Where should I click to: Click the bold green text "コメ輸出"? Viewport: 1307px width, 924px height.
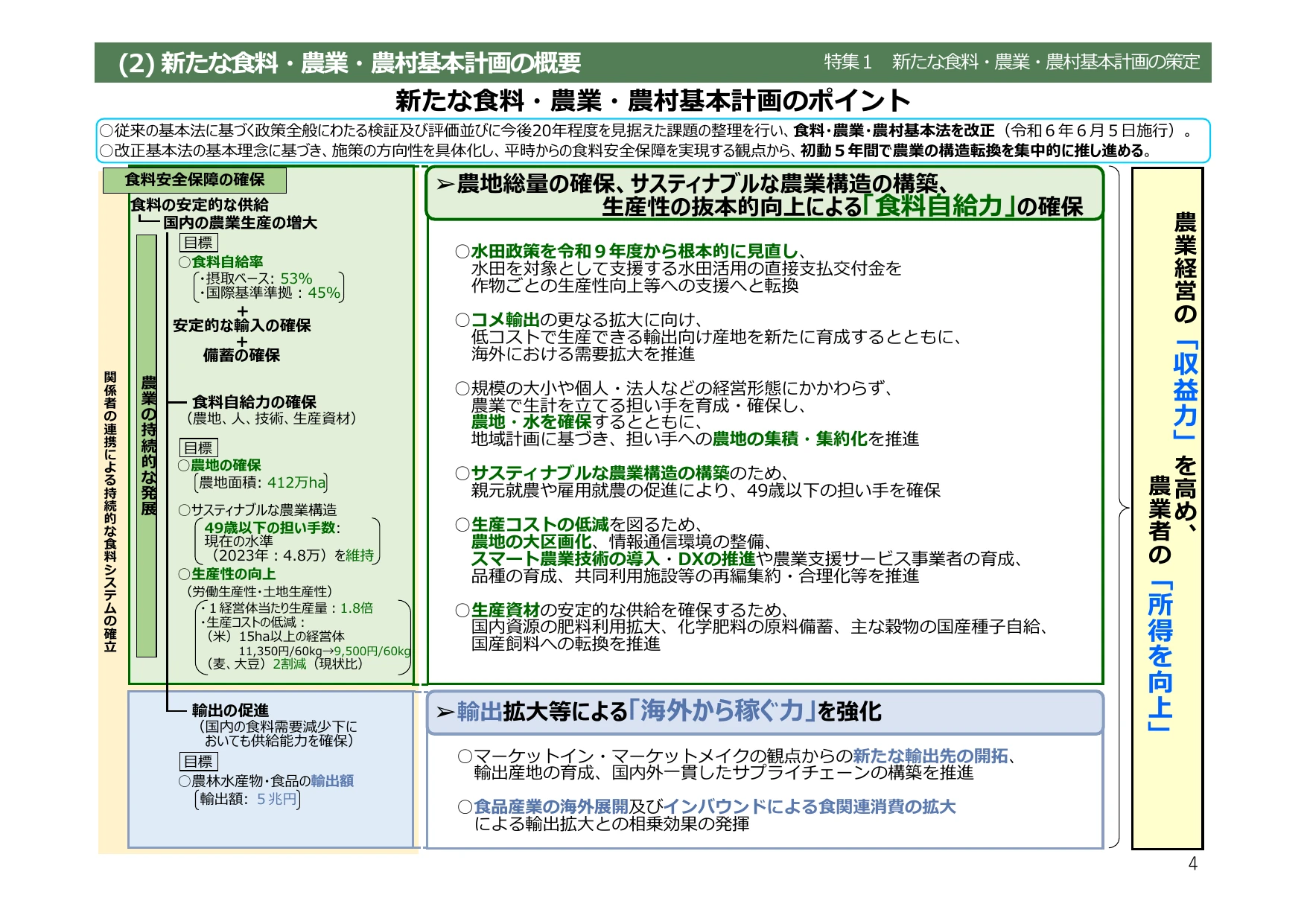click(505, 320)
